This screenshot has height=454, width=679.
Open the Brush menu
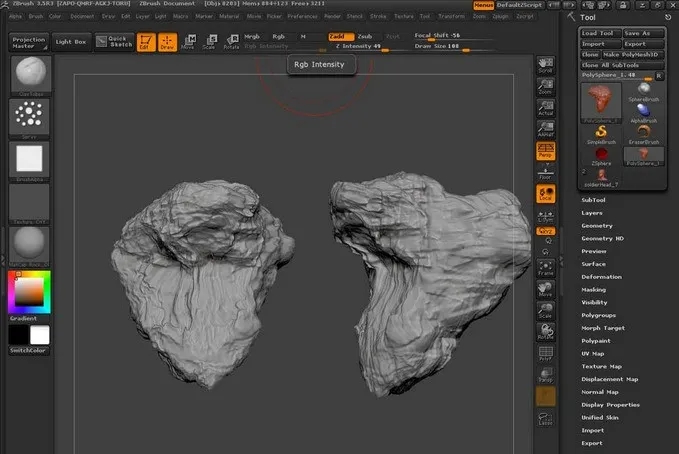[36, 16]
